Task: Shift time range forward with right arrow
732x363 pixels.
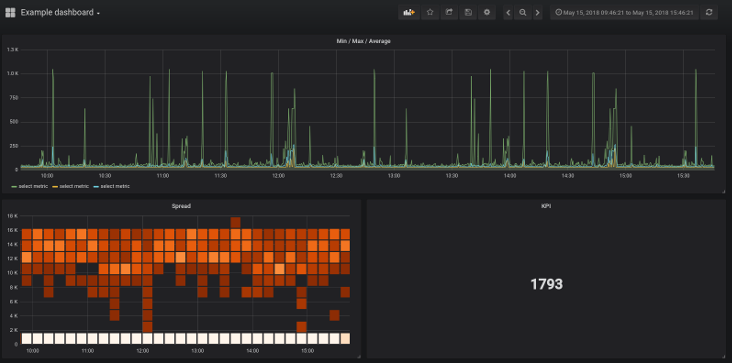Action: (x=537, y=13)
